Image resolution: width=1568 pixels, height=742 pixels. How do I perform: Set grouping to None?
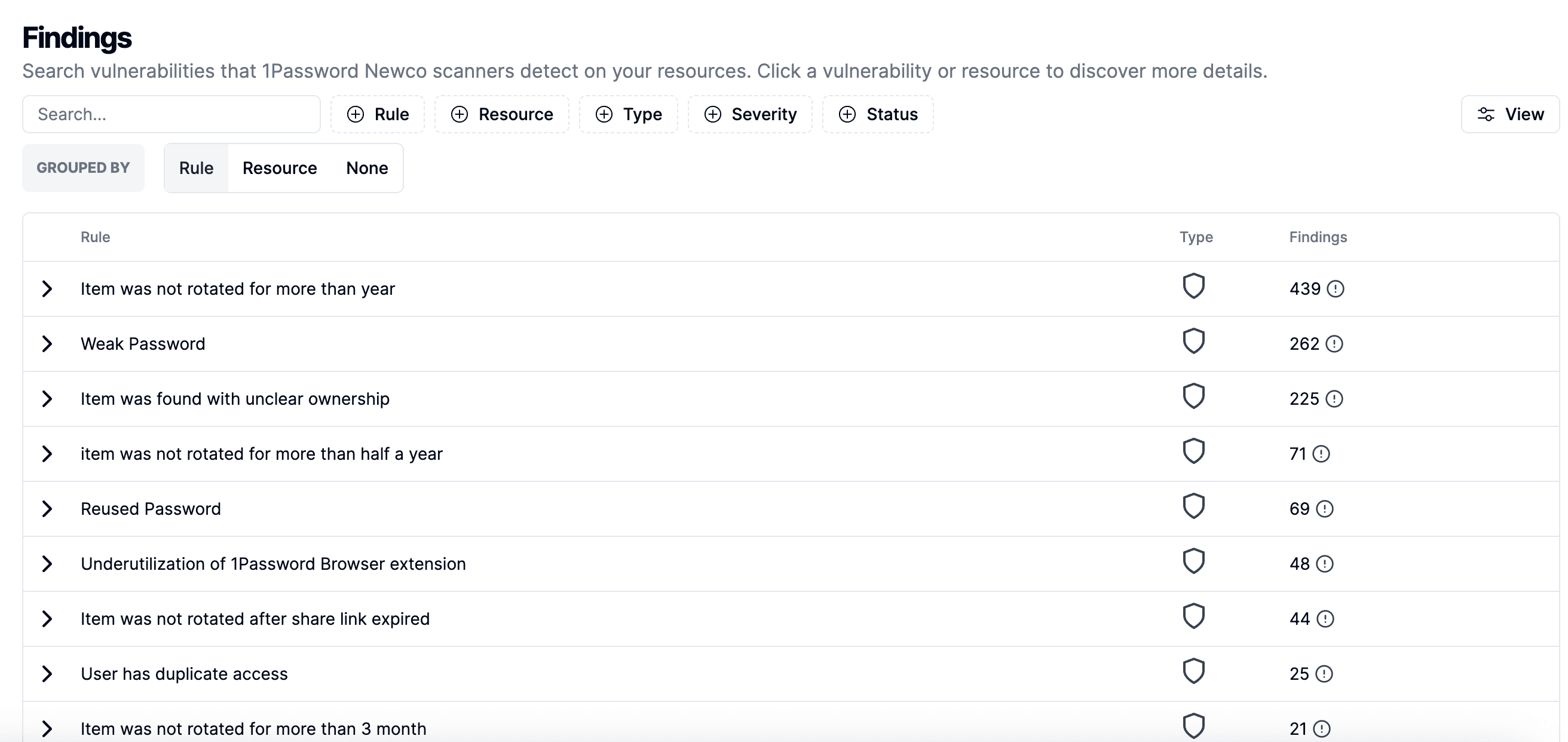tap(367, 168)
